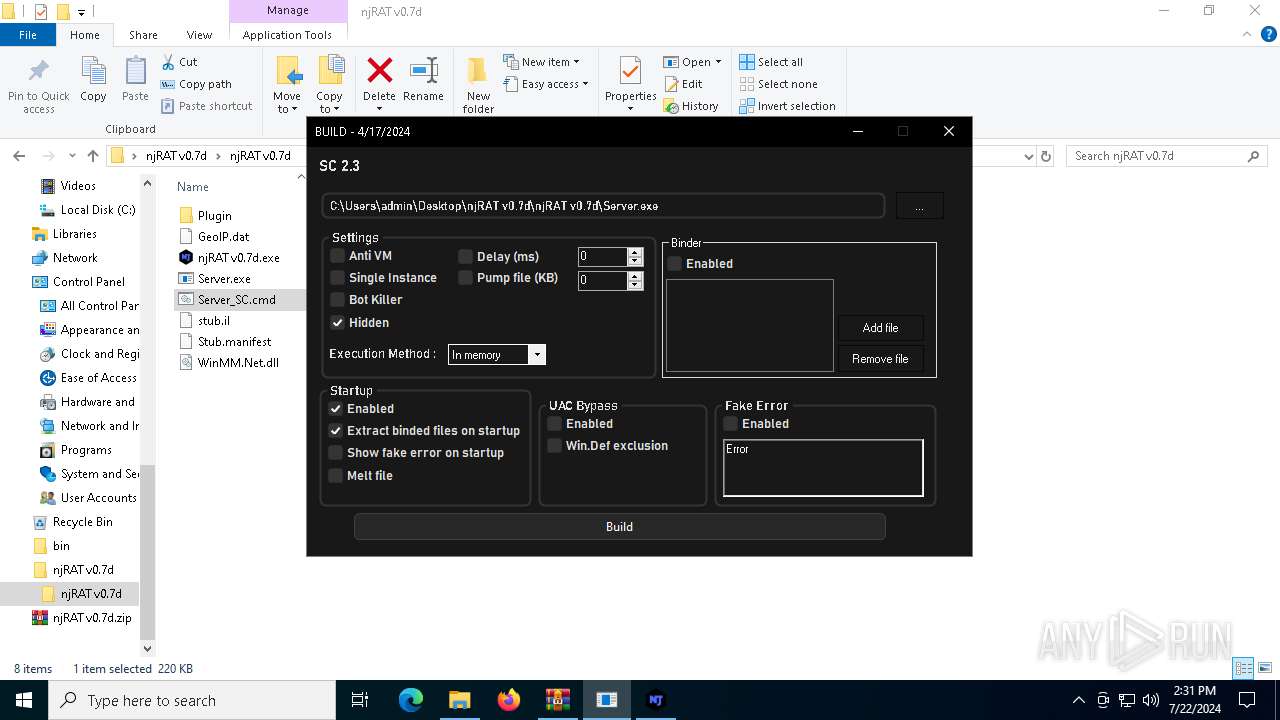This screenshot has width=1280, height=720.
Task: Click the Pin to Quick access icon
Action: coord(39,72)
